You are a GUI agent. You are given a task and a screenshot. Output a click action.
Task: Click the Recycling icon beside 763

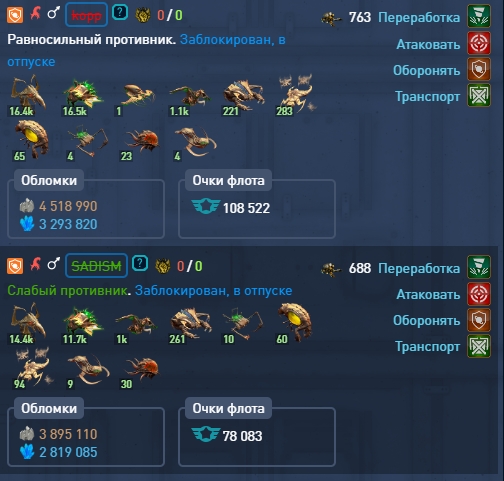coord(479,16)
